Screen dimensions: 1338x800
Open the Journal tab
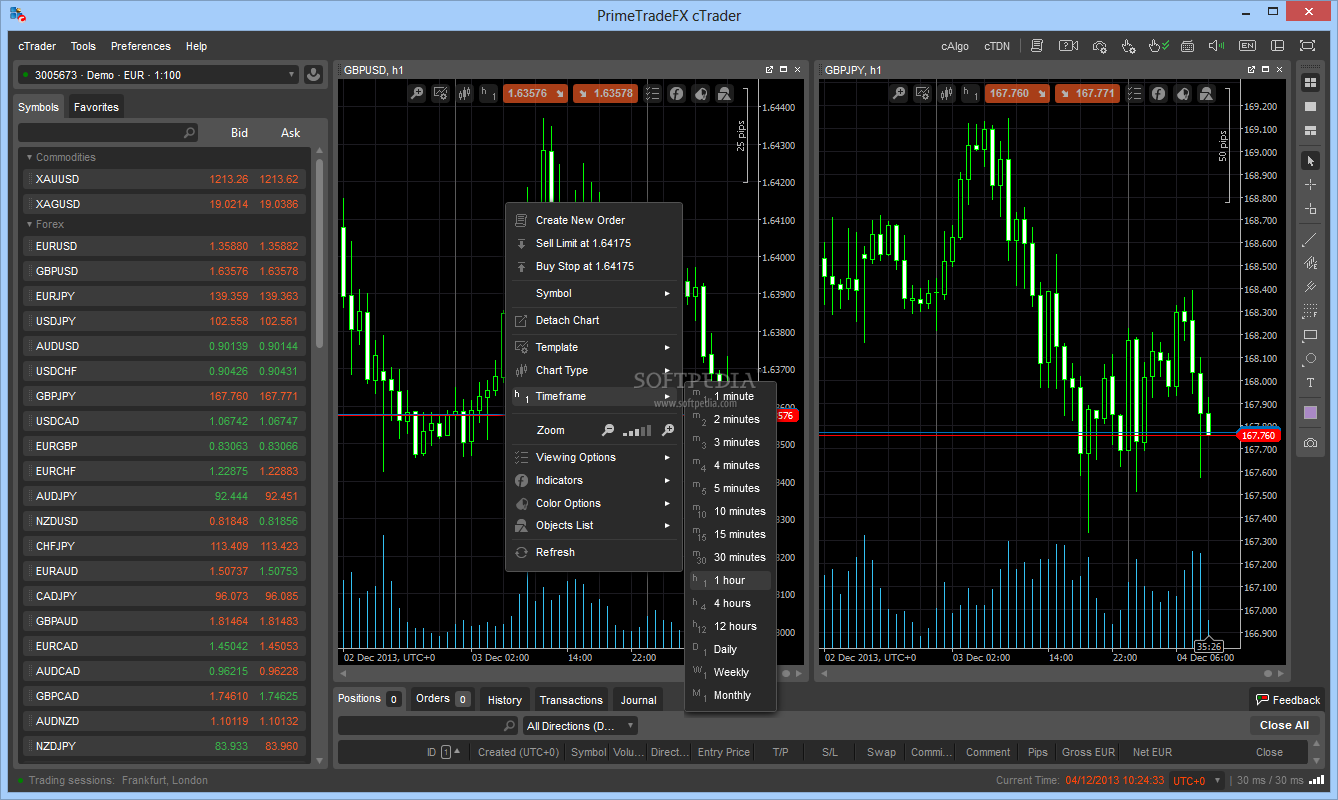(x=638, y=699)
